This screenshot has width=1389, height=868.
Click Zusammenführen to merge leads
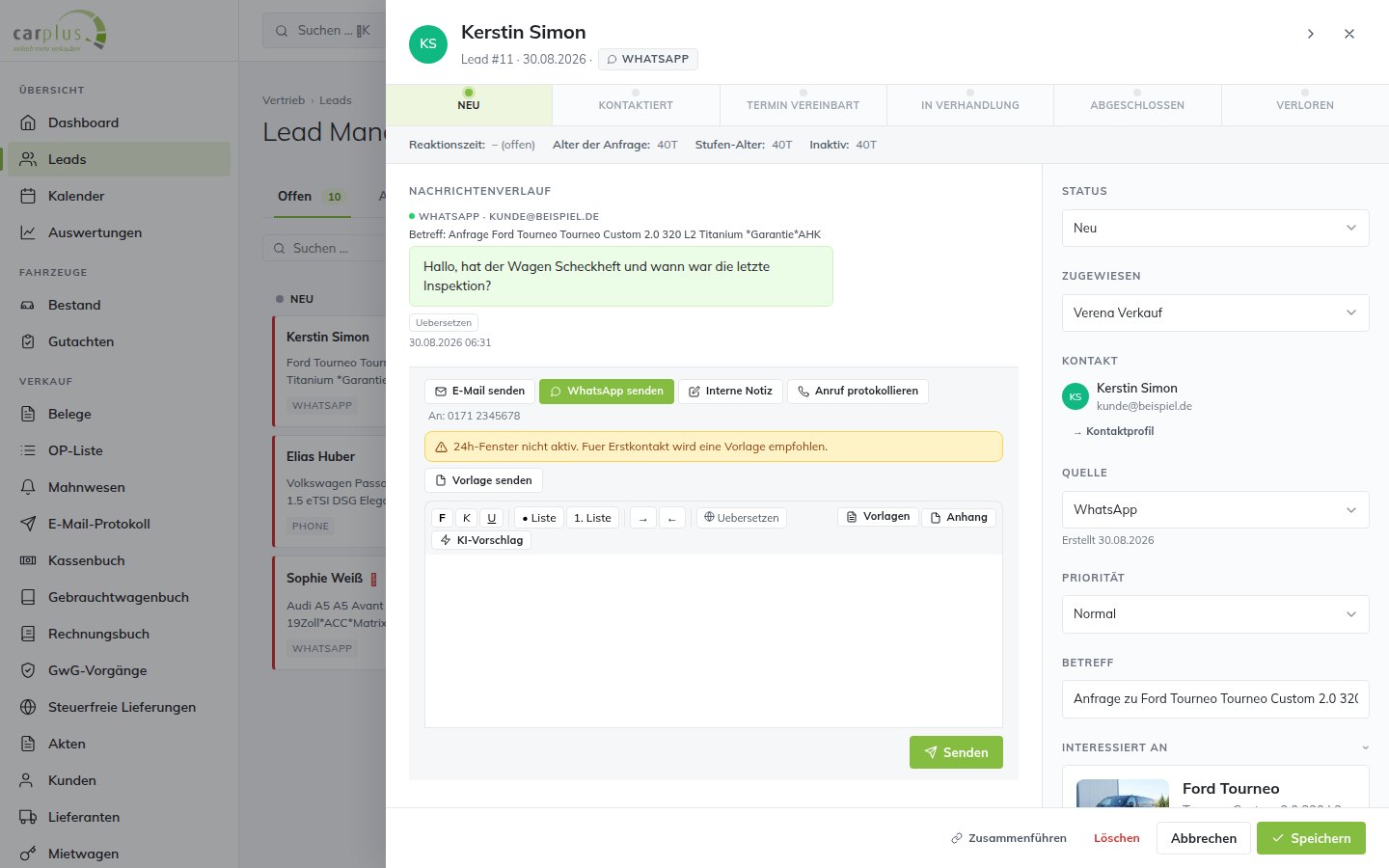pyautogui.click(x=1009, y=838)
